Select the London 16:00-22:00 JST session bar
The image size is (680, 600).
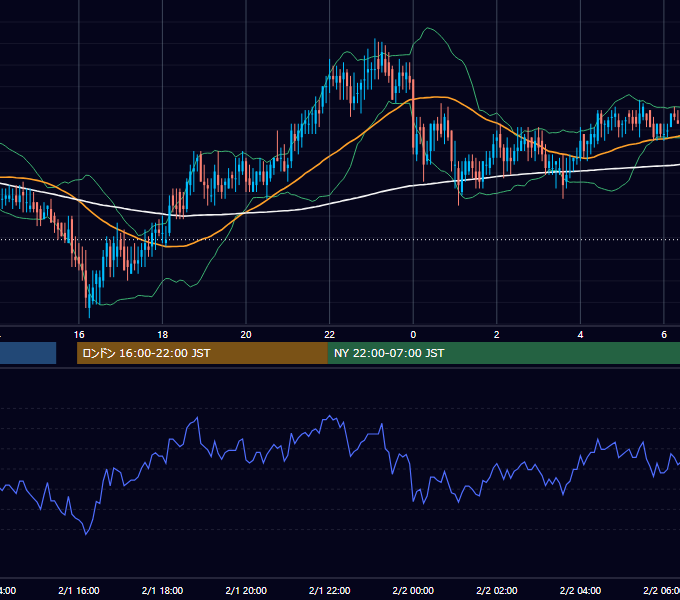202,353
